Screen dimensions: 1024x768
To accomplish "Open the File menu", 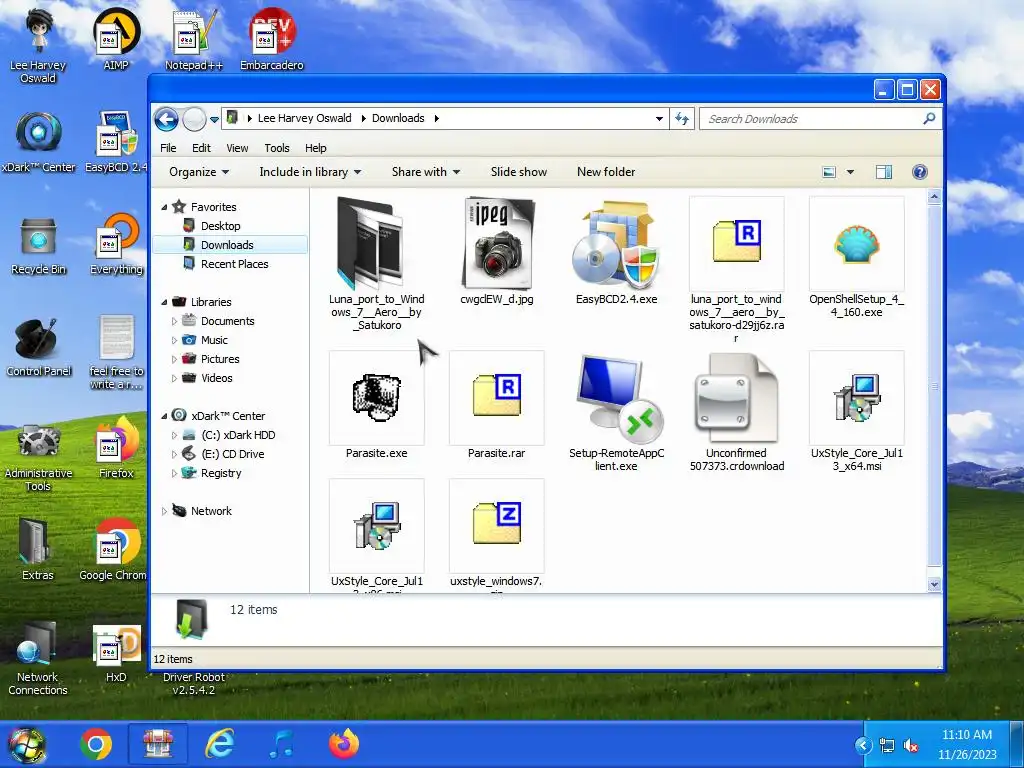I will (x=168, y=148).
